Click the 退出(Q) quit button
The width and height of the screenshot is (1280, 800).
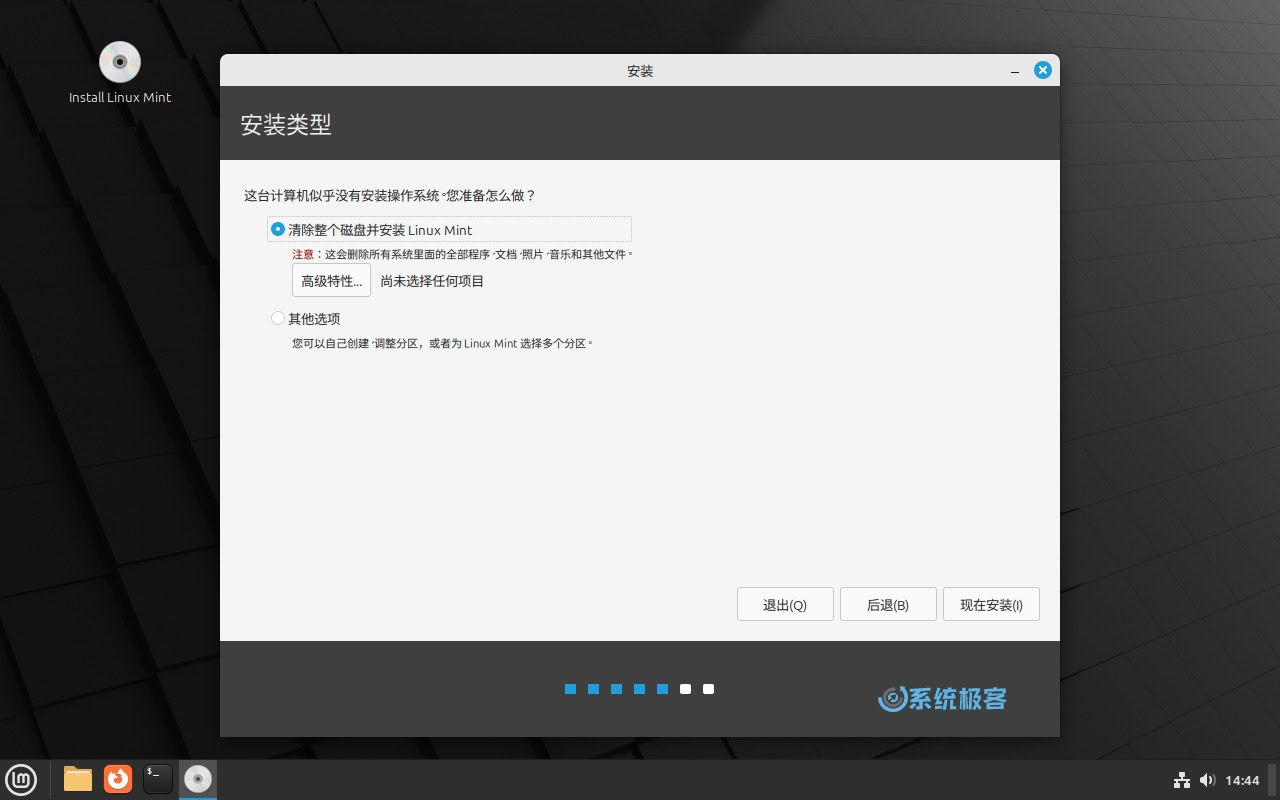(x=785, y=604)
